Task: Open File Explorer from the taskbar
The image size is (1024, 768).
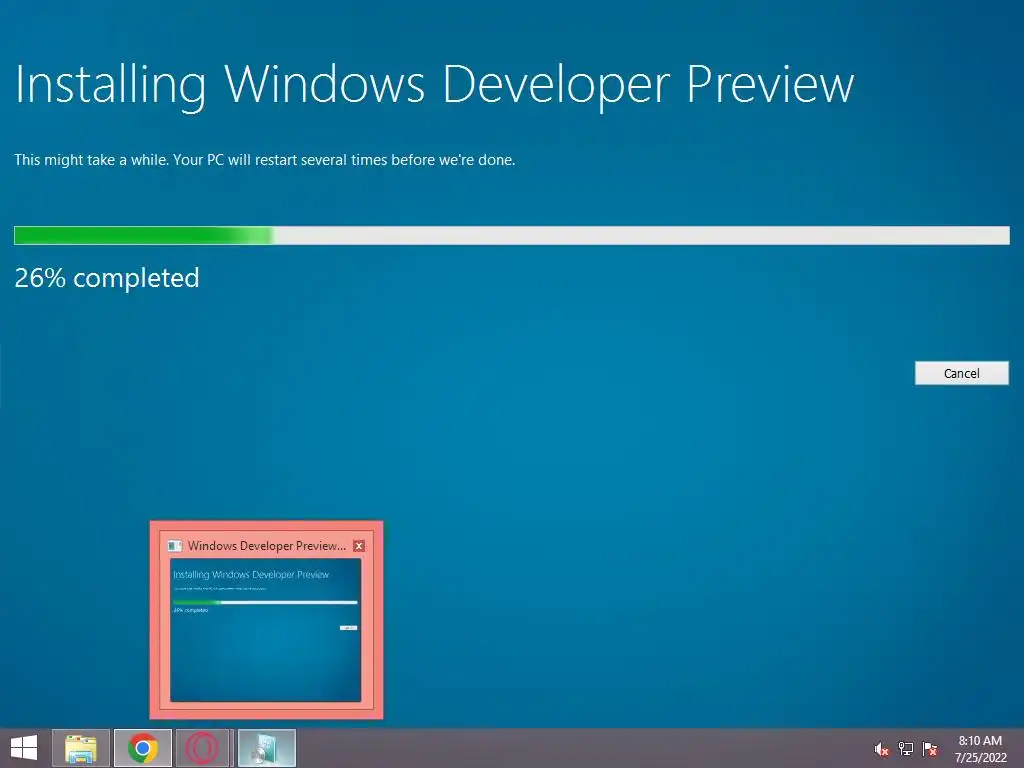Action: coord(81,748)
